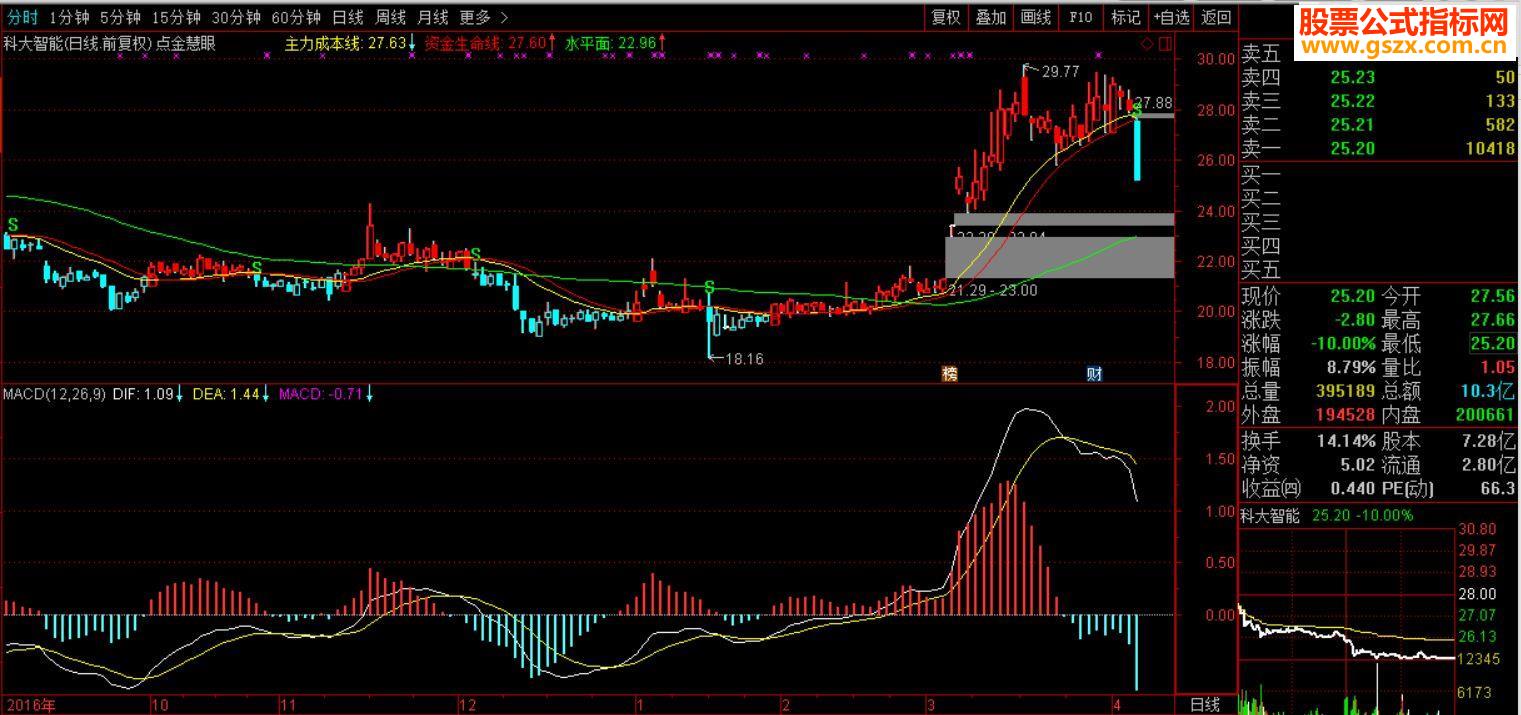Click the 卖二 ask row 25.21
This screenshot has width=1521, height=715.
tap(1379, 125)
